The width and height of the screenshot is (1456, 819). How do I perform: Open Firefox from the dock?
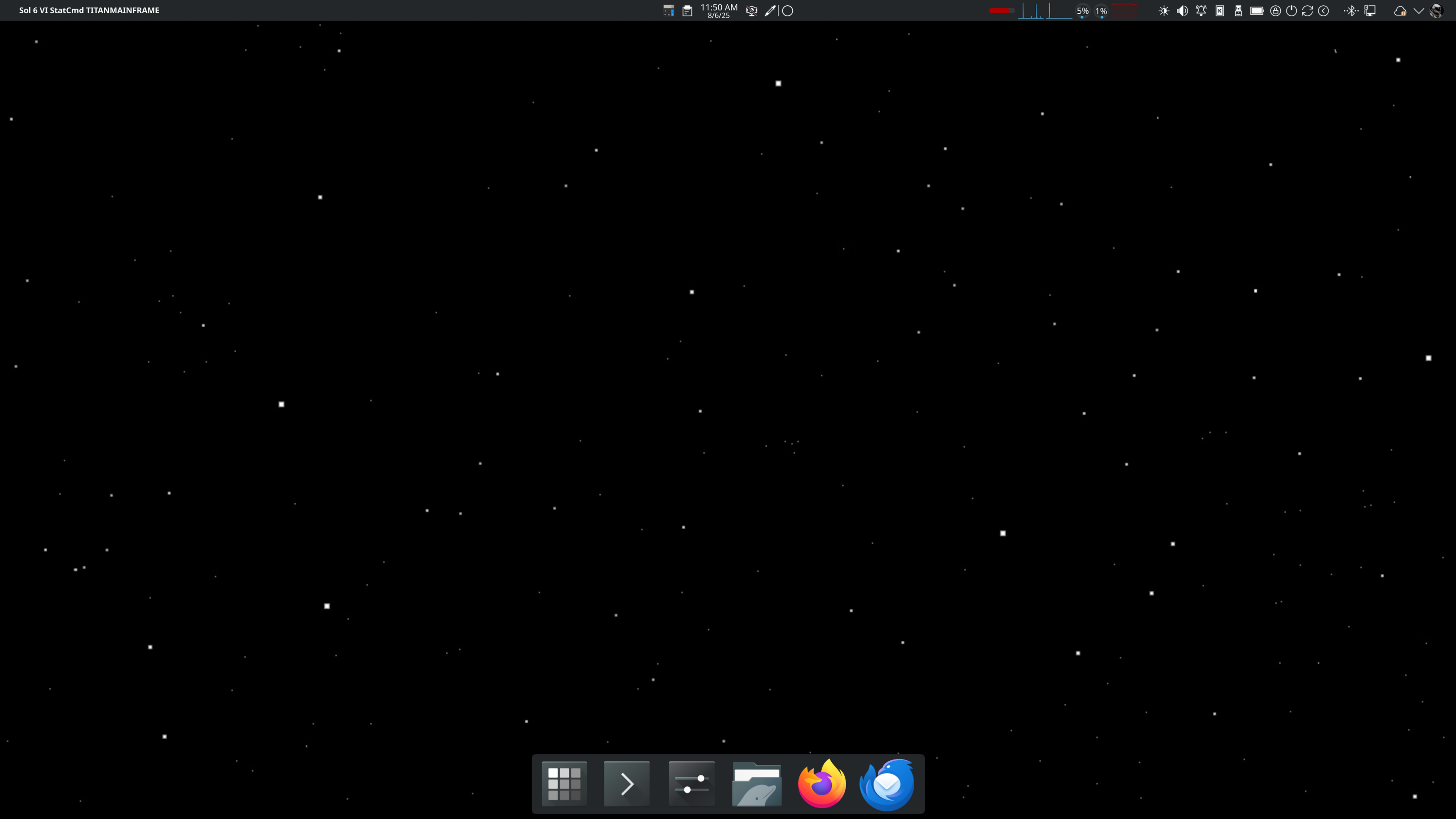(x=821, y=783)
